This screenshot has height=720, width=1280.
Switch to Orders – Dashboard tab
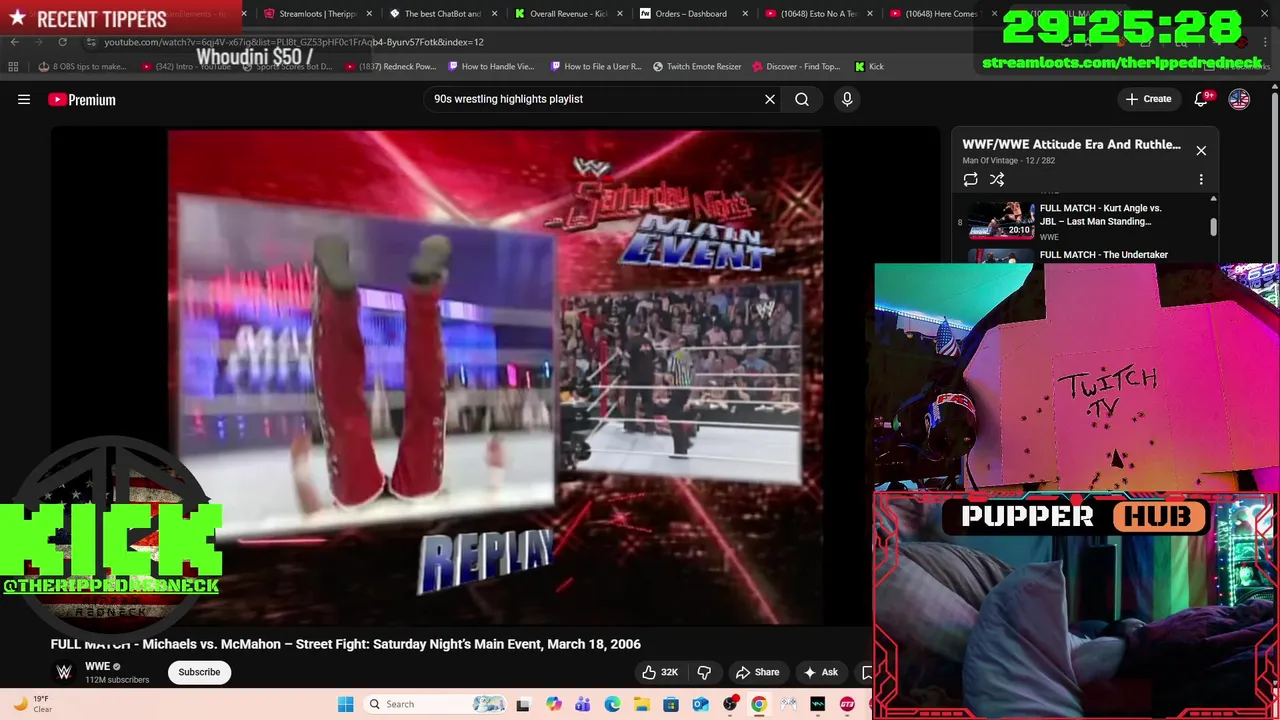pyautogui.click(x=690, y=14)
